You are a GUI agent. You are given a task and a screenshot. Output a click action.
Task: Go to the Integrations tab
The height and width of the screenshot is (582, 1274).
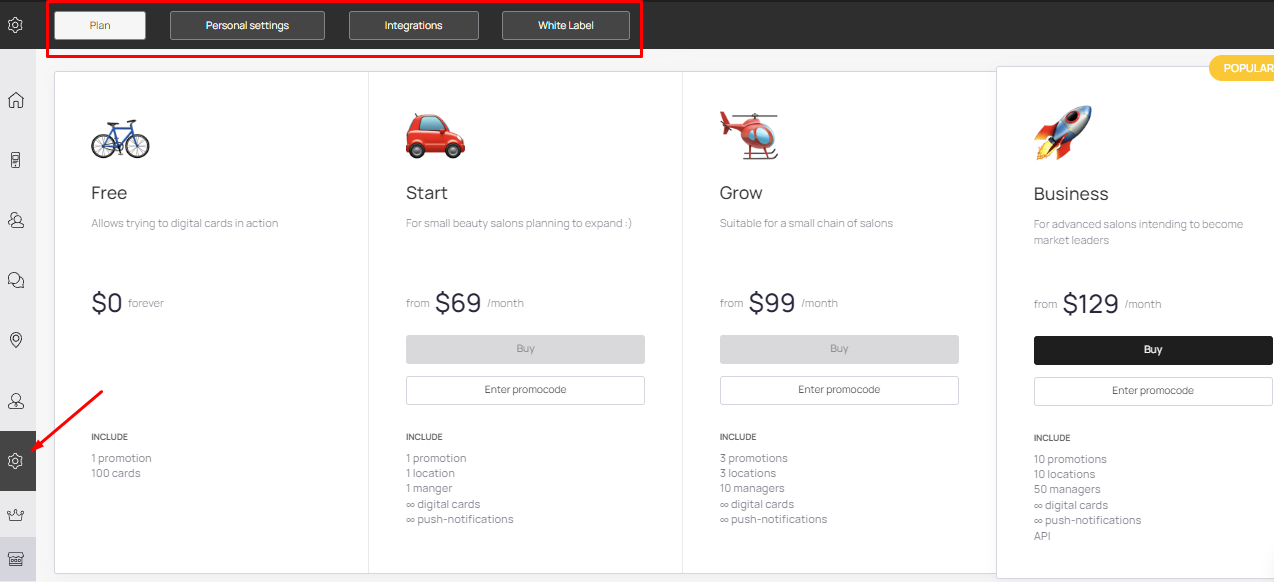[413, 25]
